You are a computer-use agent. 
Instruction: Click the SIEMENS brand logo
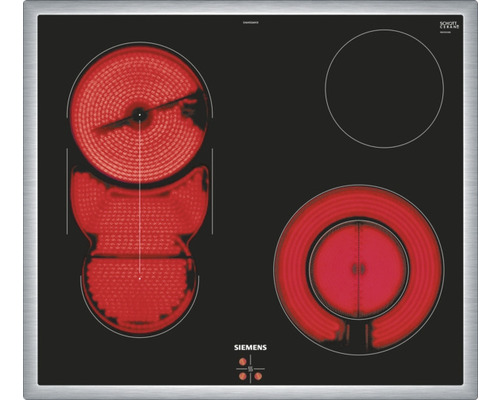point(250,348)
